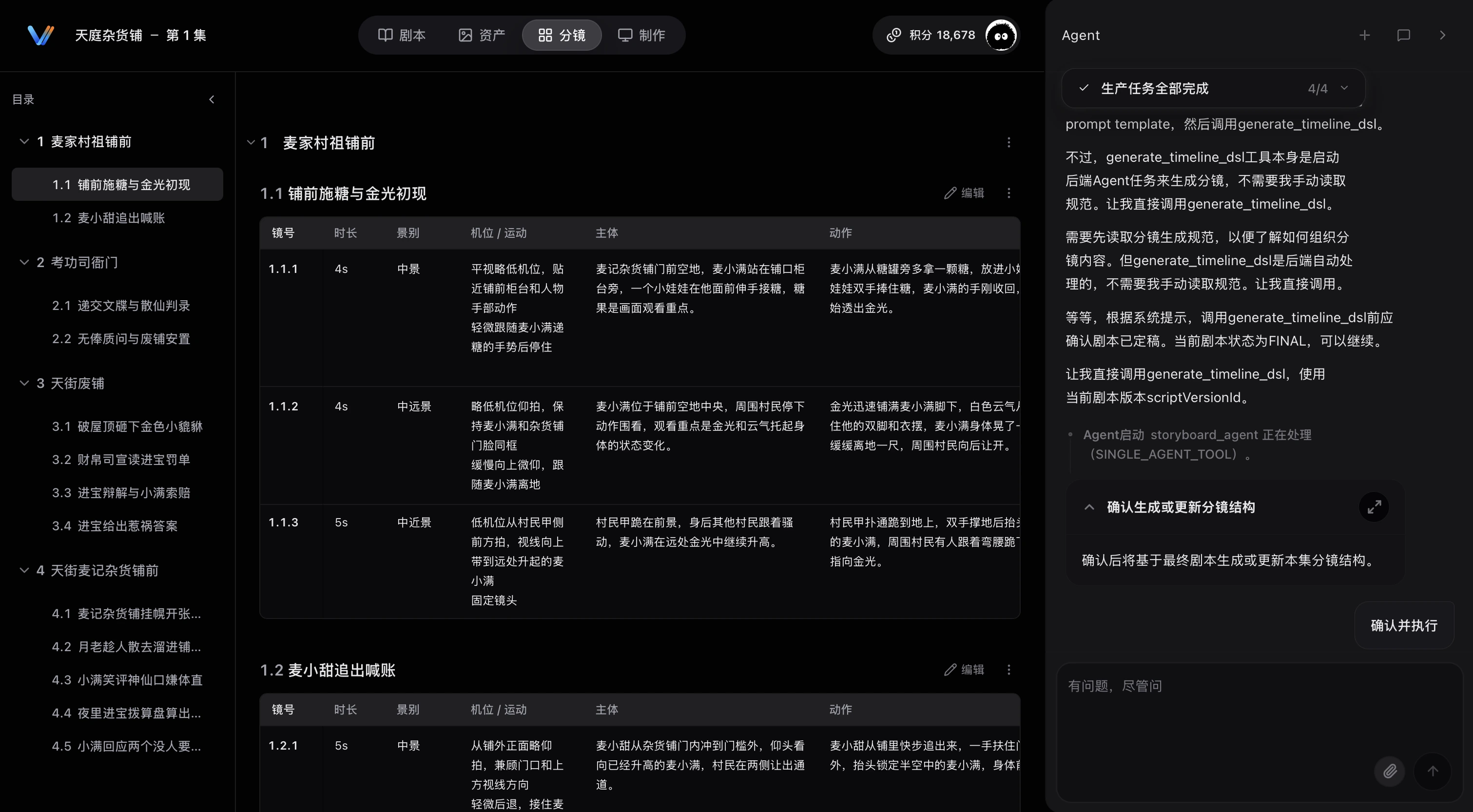The width and height of the screenshot is (1473, 812).
Task: Collapse sidebar chapter 3 天街废铺
Action: click(24, 383)
